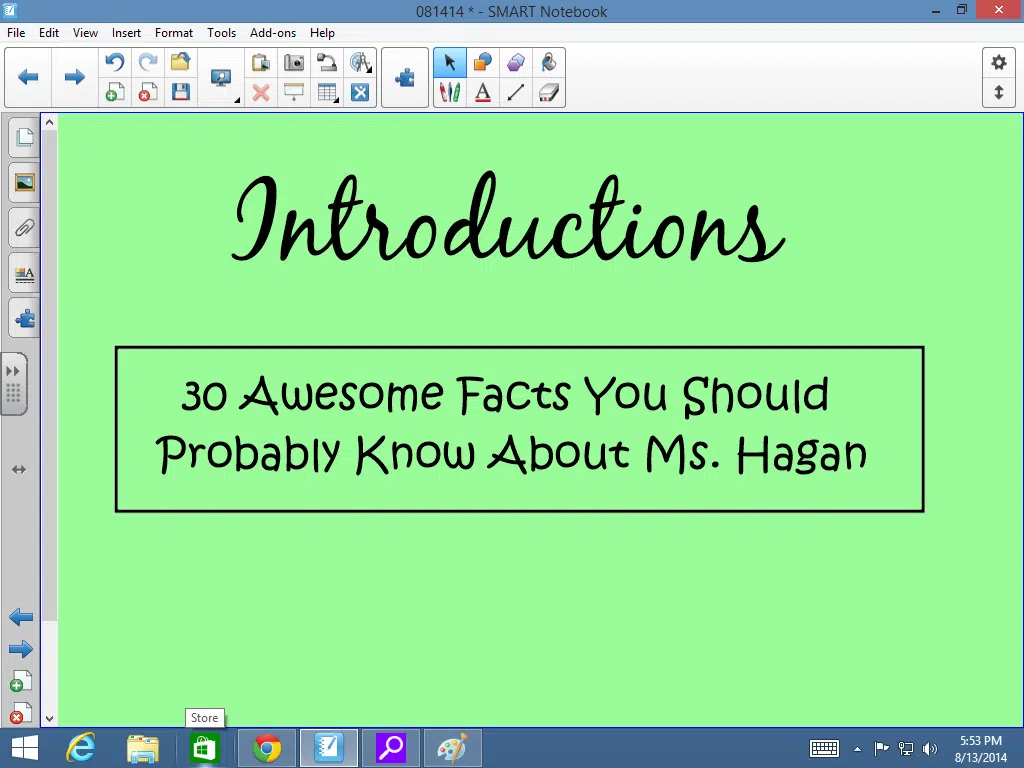Go to next page using bottom-left sidebar arrow
Viewport: 1024px width, 768px height.
21,649
